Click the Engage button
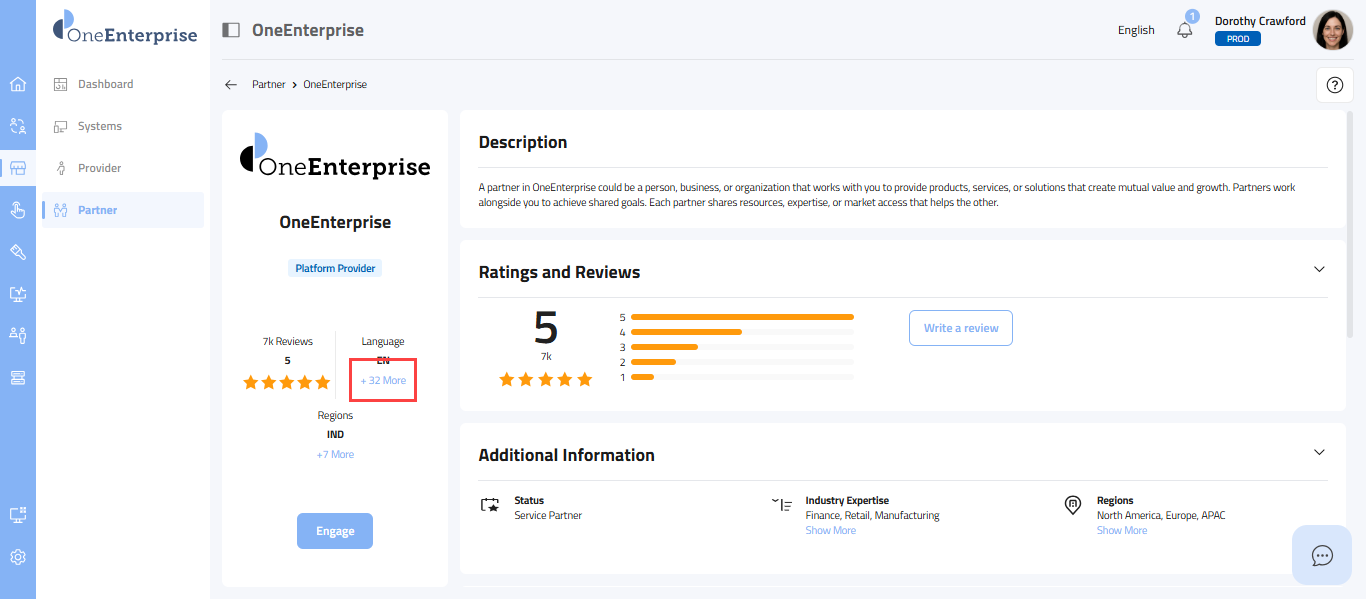This screenshot has height=599, width=1366. click(335, 531)
